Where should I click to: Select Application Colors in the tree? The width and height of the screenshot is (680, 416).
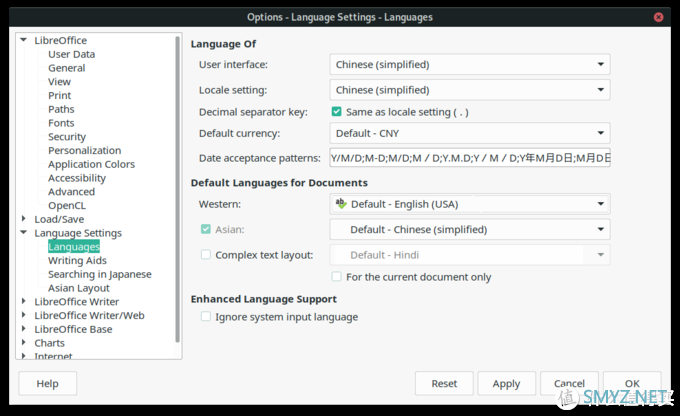pos(92,164)
